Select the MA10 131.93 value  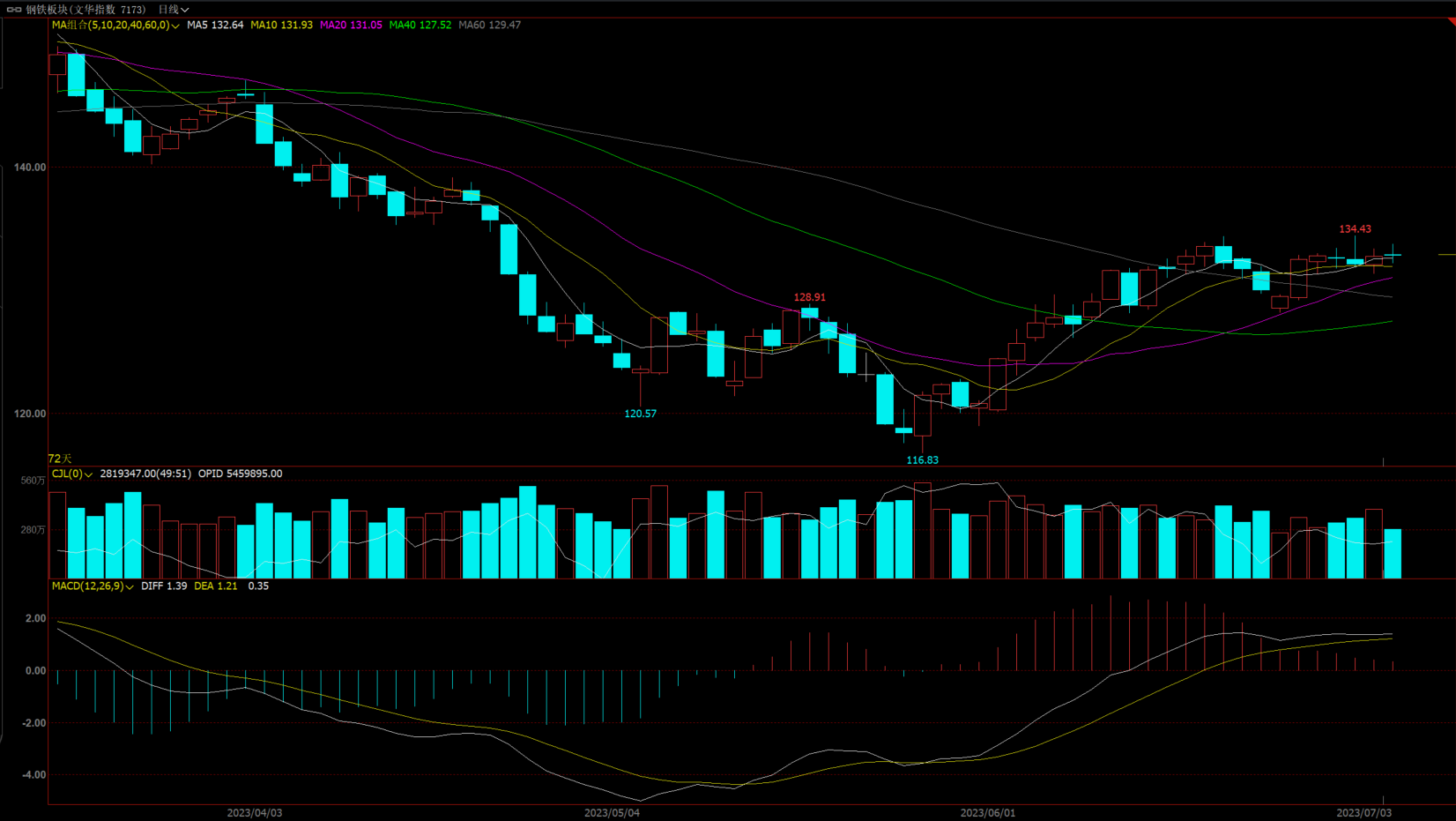point(281,25)
